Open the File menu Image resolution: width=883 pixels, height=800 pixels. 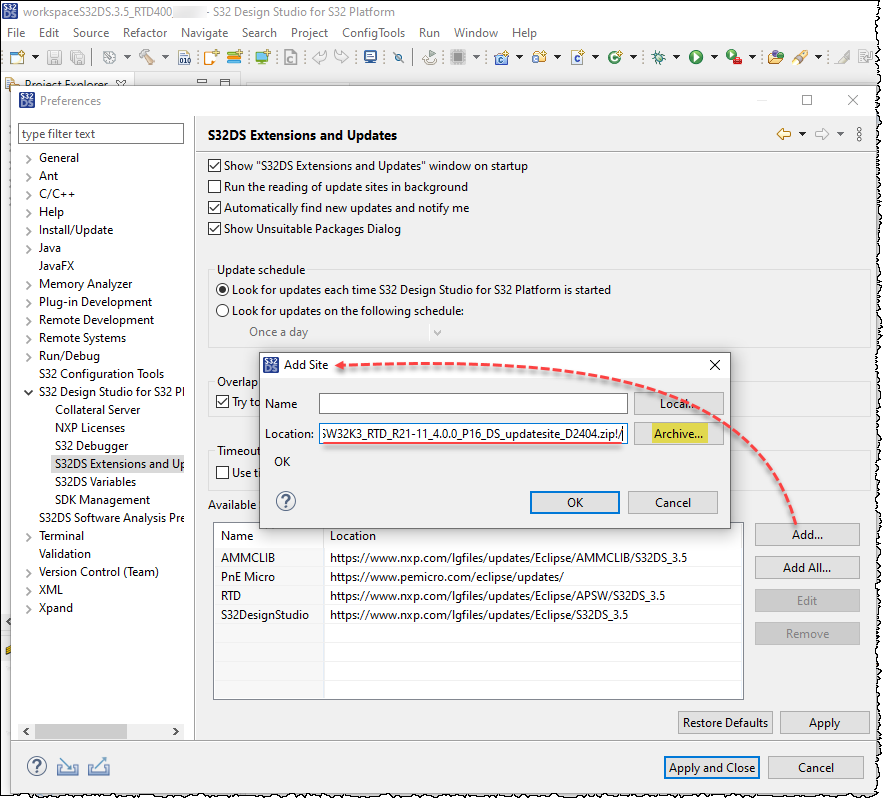click(16, 33)
